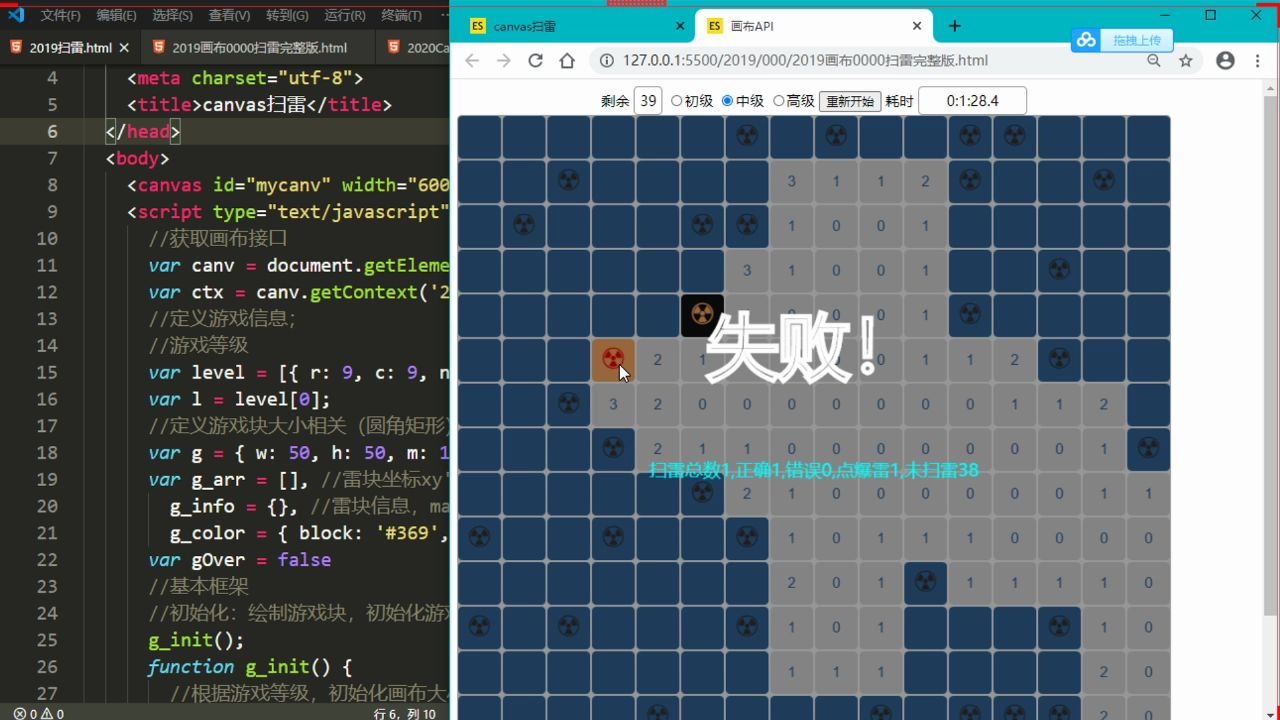Click the zoom magnifier in the address bar

tap(1154, 60)
